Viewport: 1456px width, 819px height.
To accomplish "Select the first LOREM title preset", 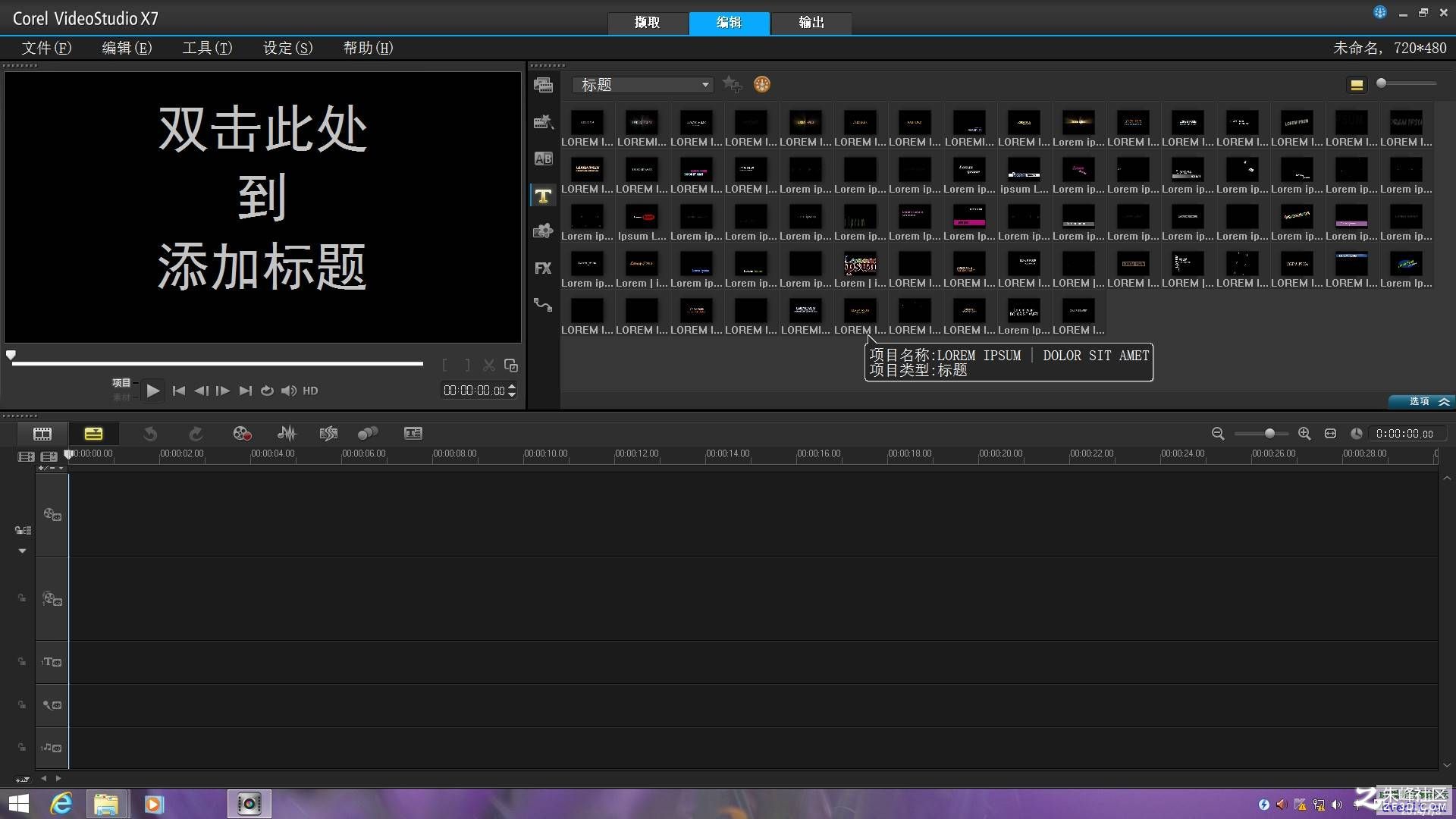I will (587, 127).
